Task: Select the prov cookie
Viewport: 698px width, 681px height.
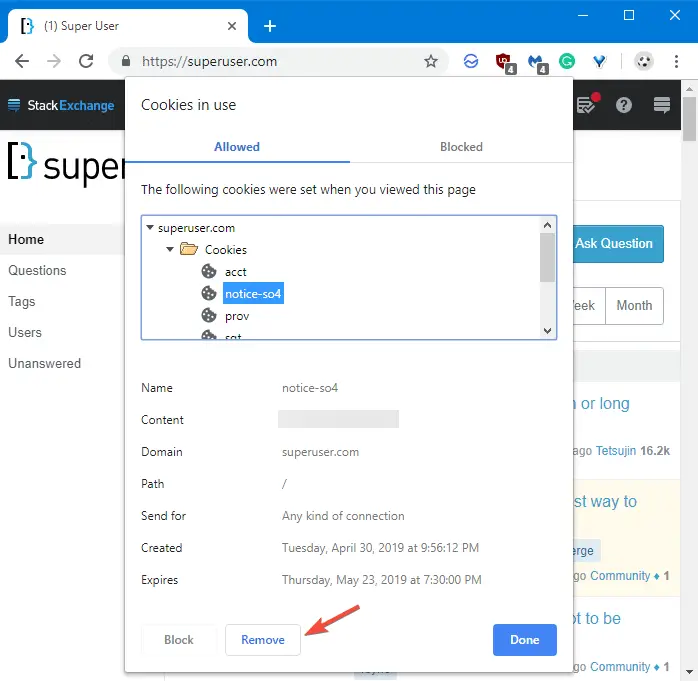Action: (x=237, y=316)
